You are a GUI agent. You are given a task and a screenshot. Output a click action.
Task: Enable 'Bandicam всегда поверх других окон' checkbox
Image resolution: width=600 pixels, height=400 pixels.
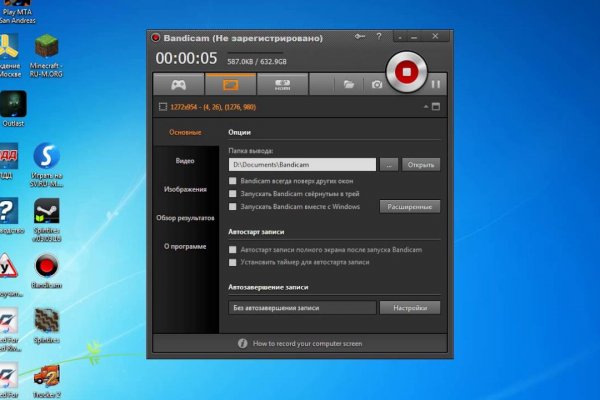click(x=233, y=181)
